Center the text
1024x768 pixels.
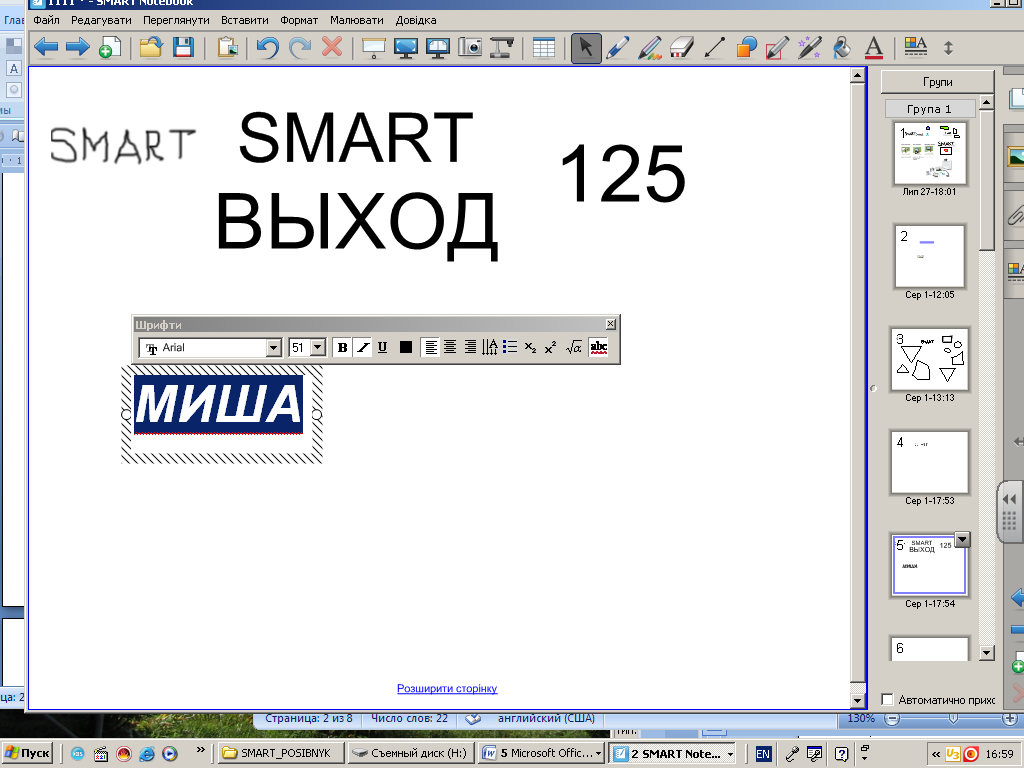pos(450,347)
